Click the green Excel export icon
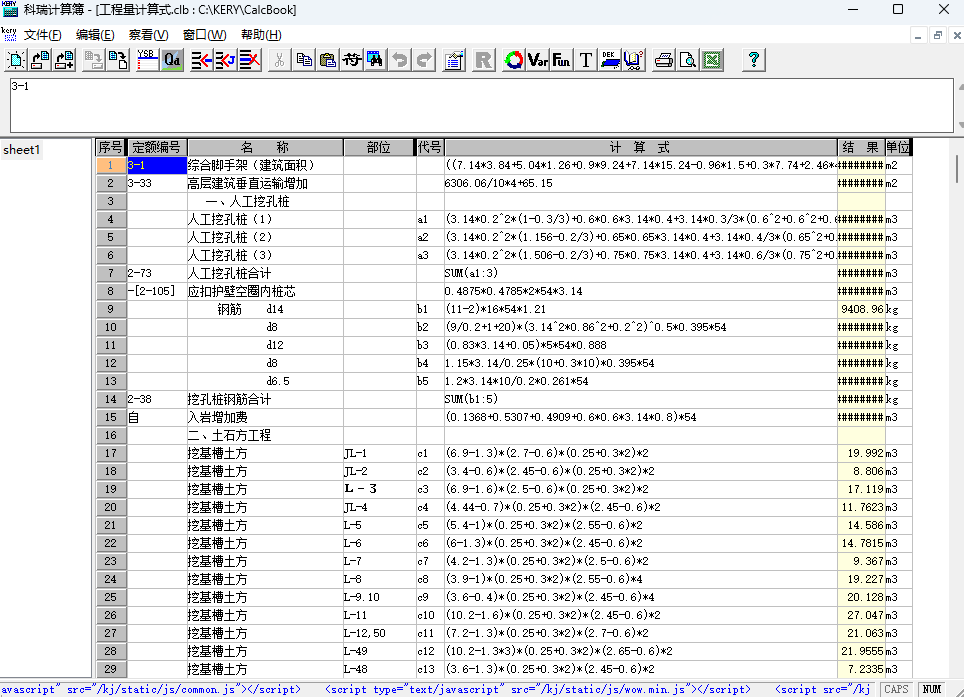The height and width of the screenshot is (697, 964). pyautogui.click(x=711, y=60)
